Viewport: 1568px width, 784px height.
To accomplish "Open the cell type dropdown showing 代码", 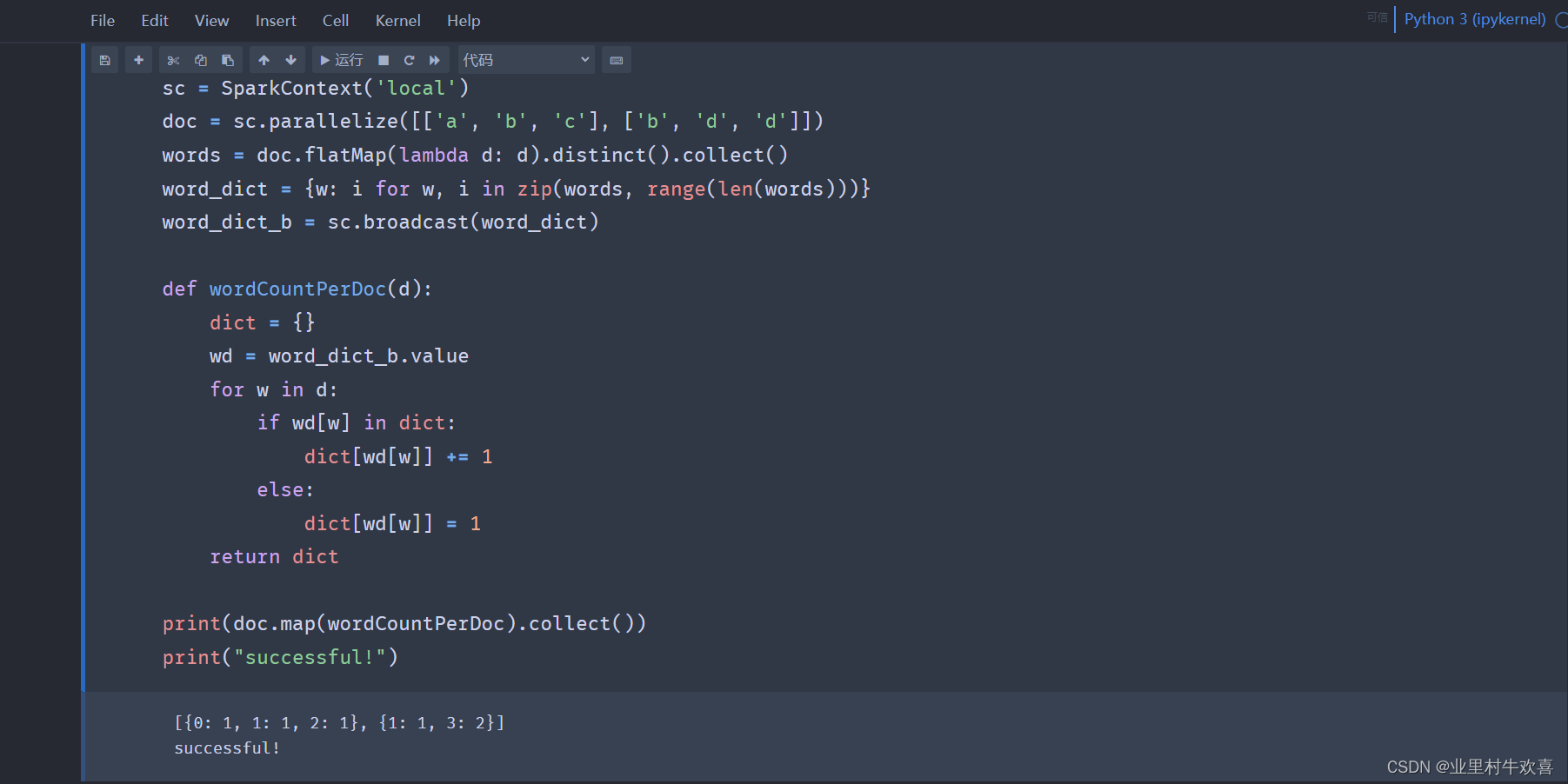I will click(526, 60).
